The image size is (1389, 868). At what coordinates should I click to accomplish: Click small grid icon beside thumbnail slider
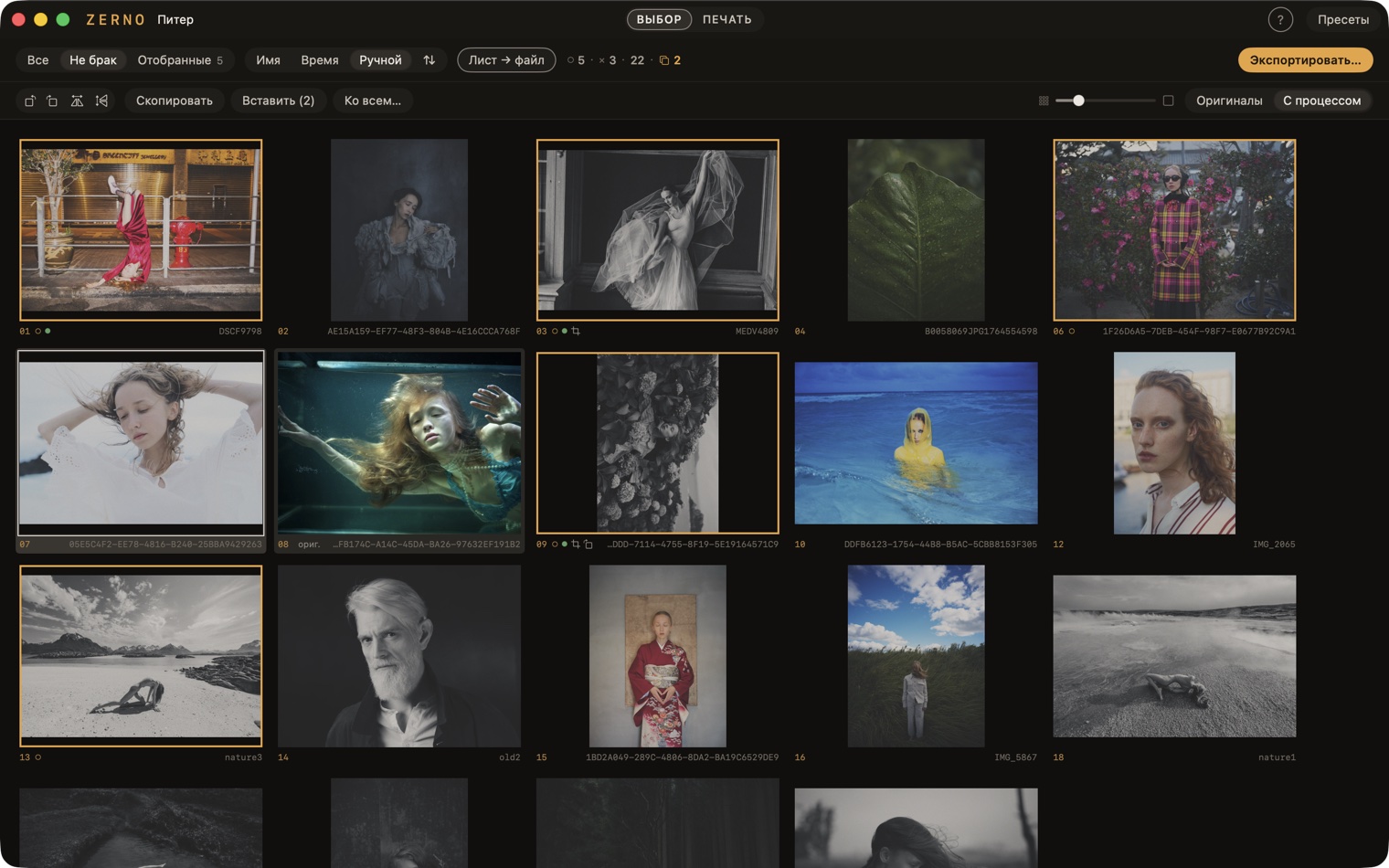(x=1044, y=101)
